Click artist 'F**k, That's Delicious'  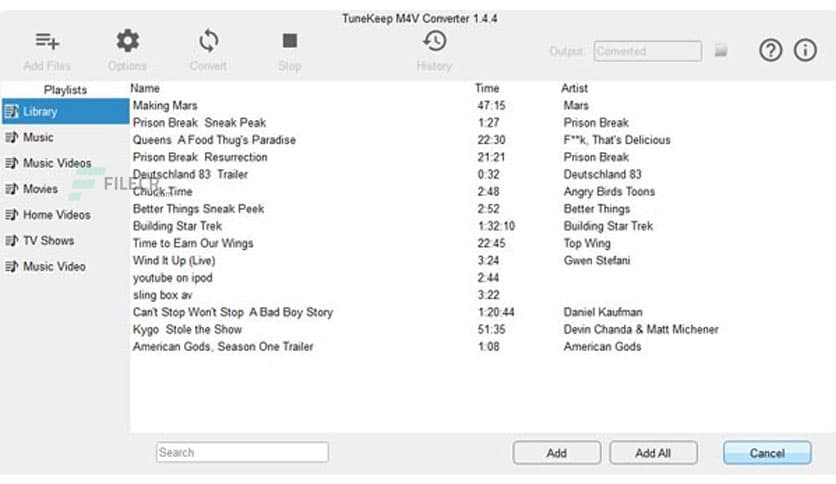(617, 140)
